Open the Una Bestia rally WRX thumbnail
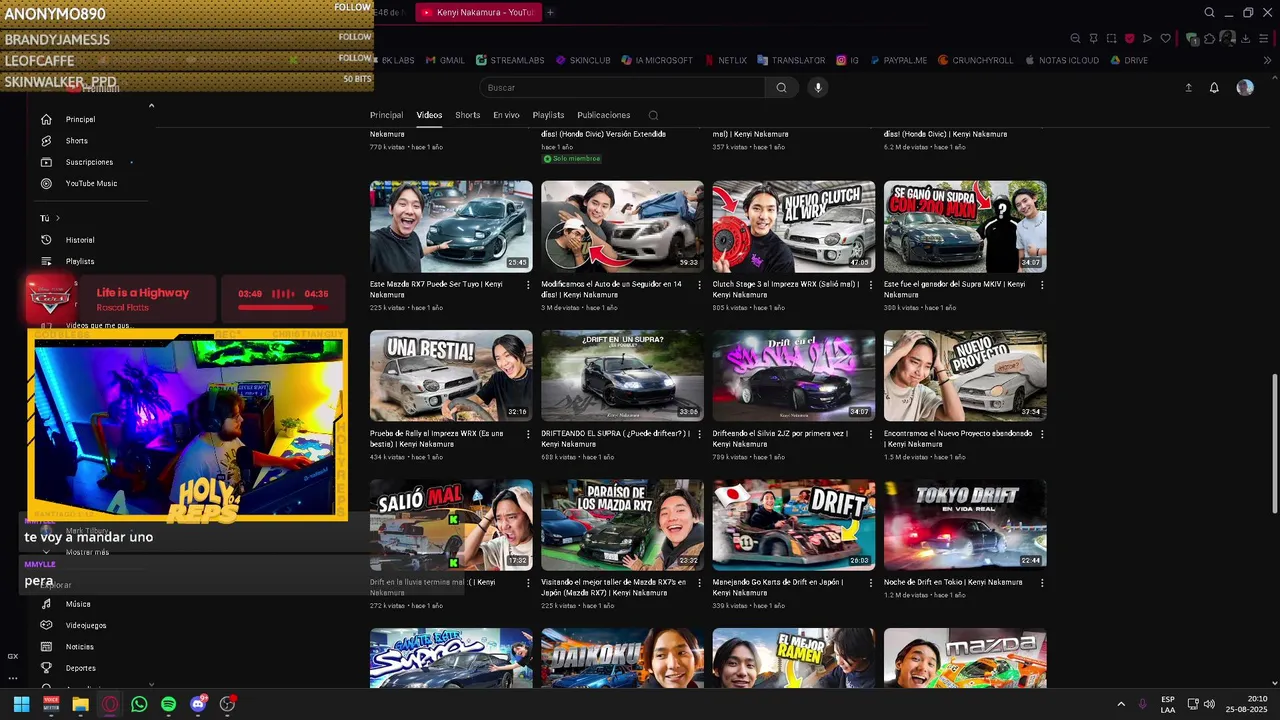The image size is (1280, 720). click(x=451, y=376)
